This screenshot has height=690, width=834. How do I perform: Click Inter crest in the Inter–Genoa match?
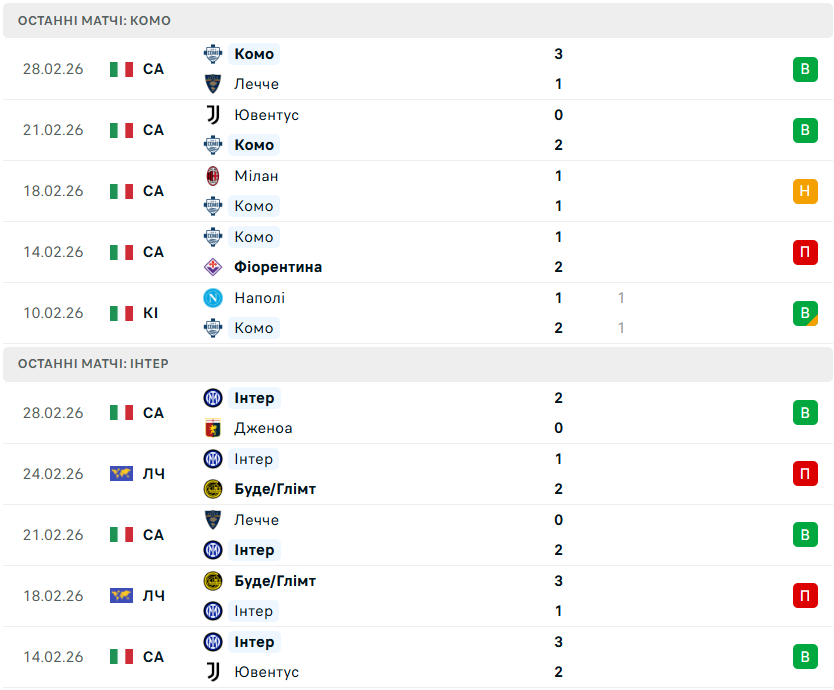212,398
